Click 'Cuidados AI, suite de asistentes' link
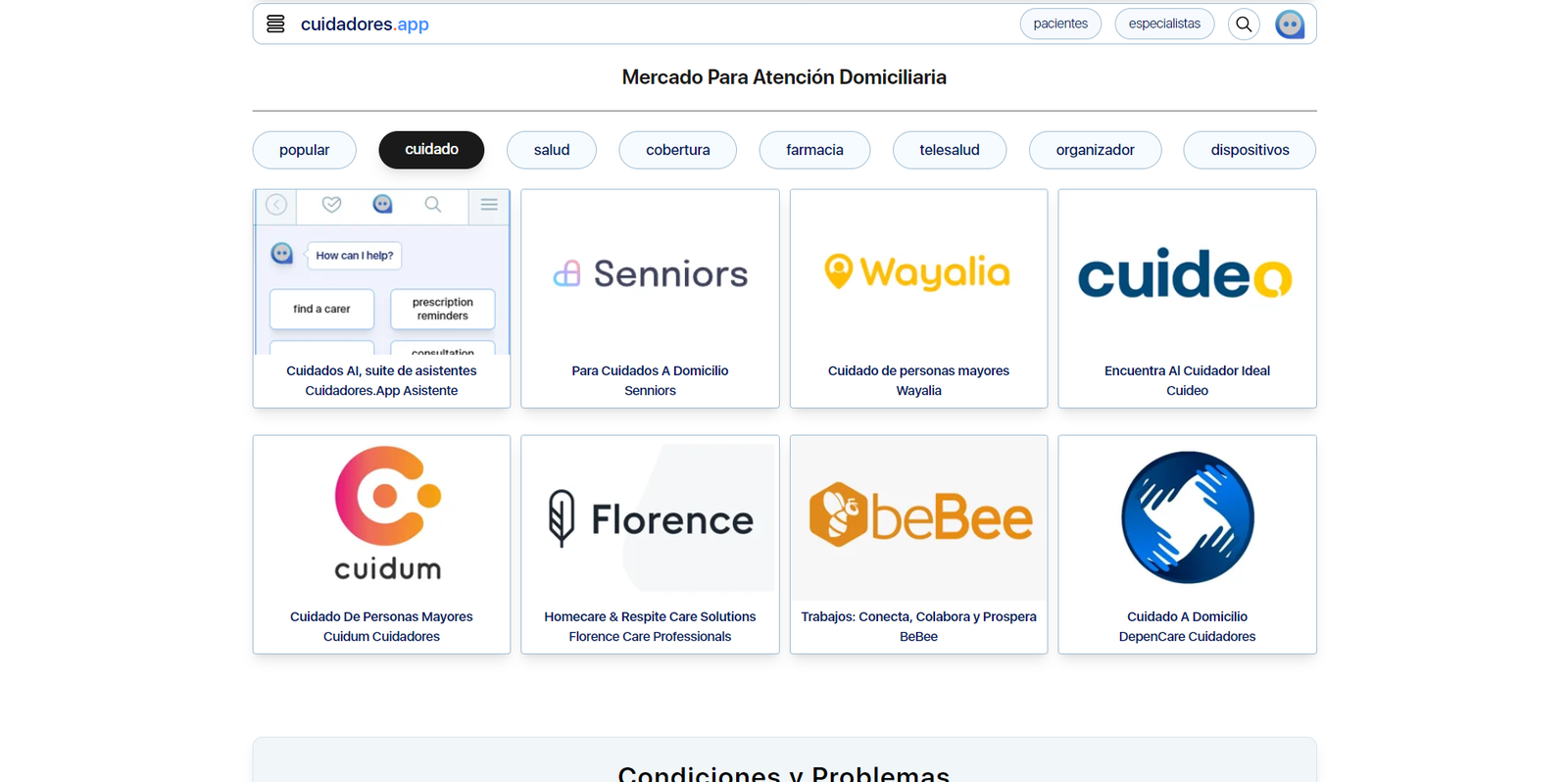The height and width of the screenshot is (782, 1568). pos(381,370)
